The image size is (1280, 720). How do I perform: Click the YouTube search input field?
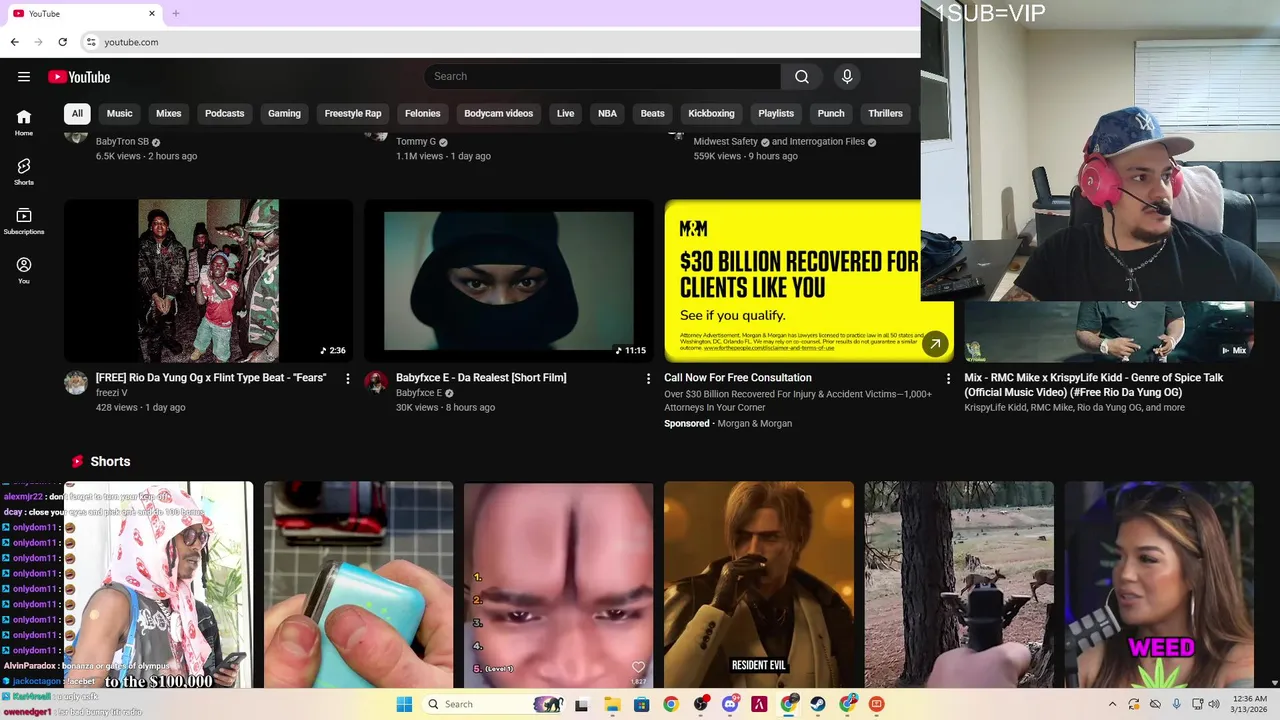pyautogui.click(x=602, y=77)
